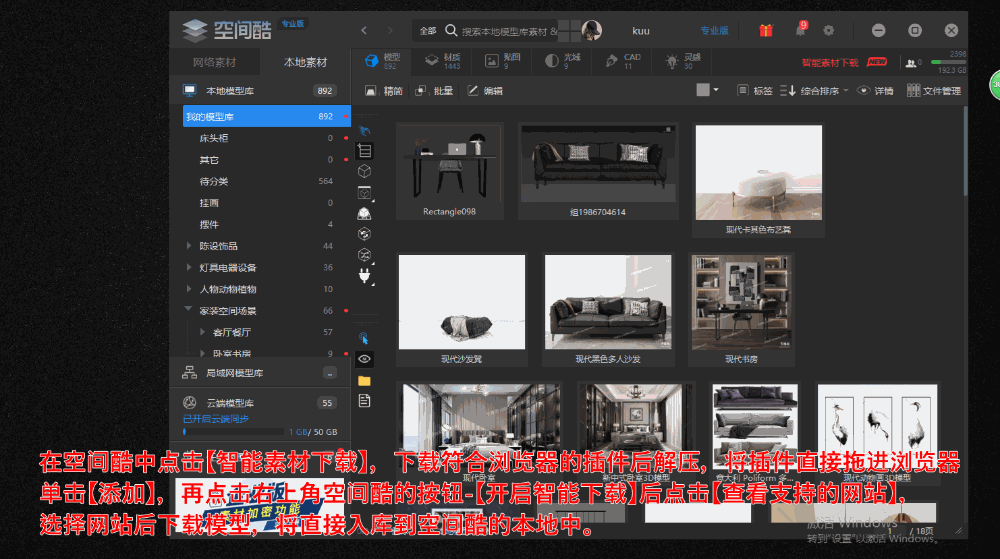This screenshot has height=559, width=1000.
Task: Expand the 灯具电器设备 tree node
Action: pyautogui.click(x=189, y=267)
